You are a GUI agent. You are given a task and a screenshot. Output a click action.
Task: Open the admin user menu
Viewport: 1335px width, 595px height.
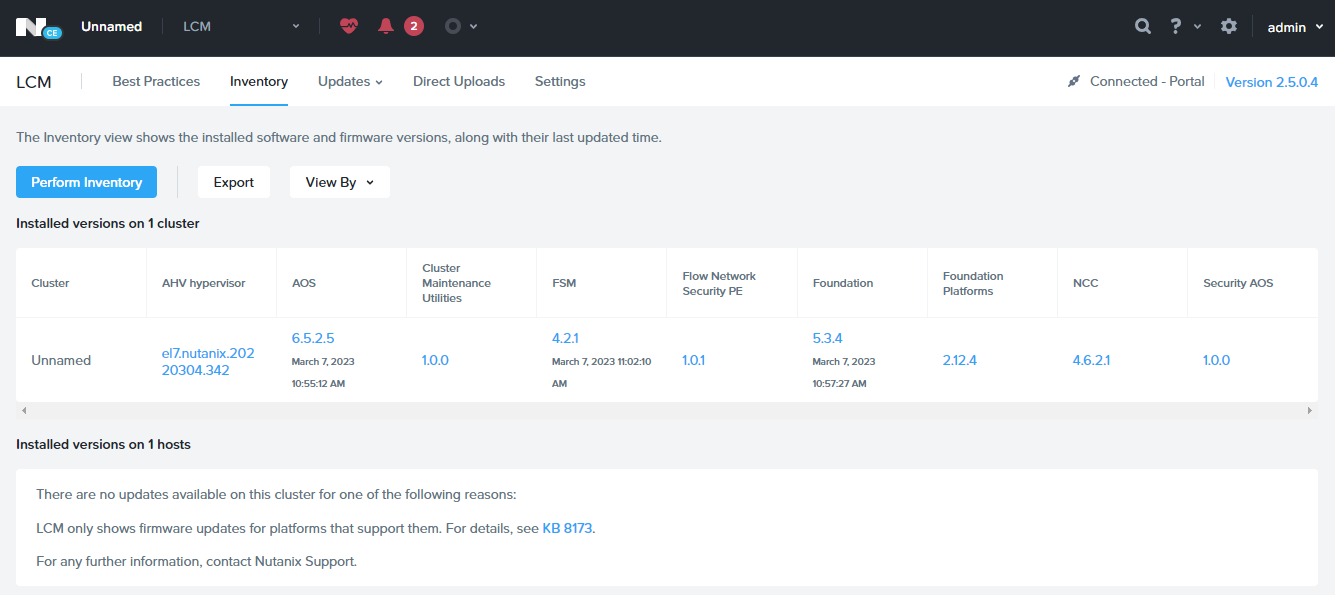(x=1295, y=27)
